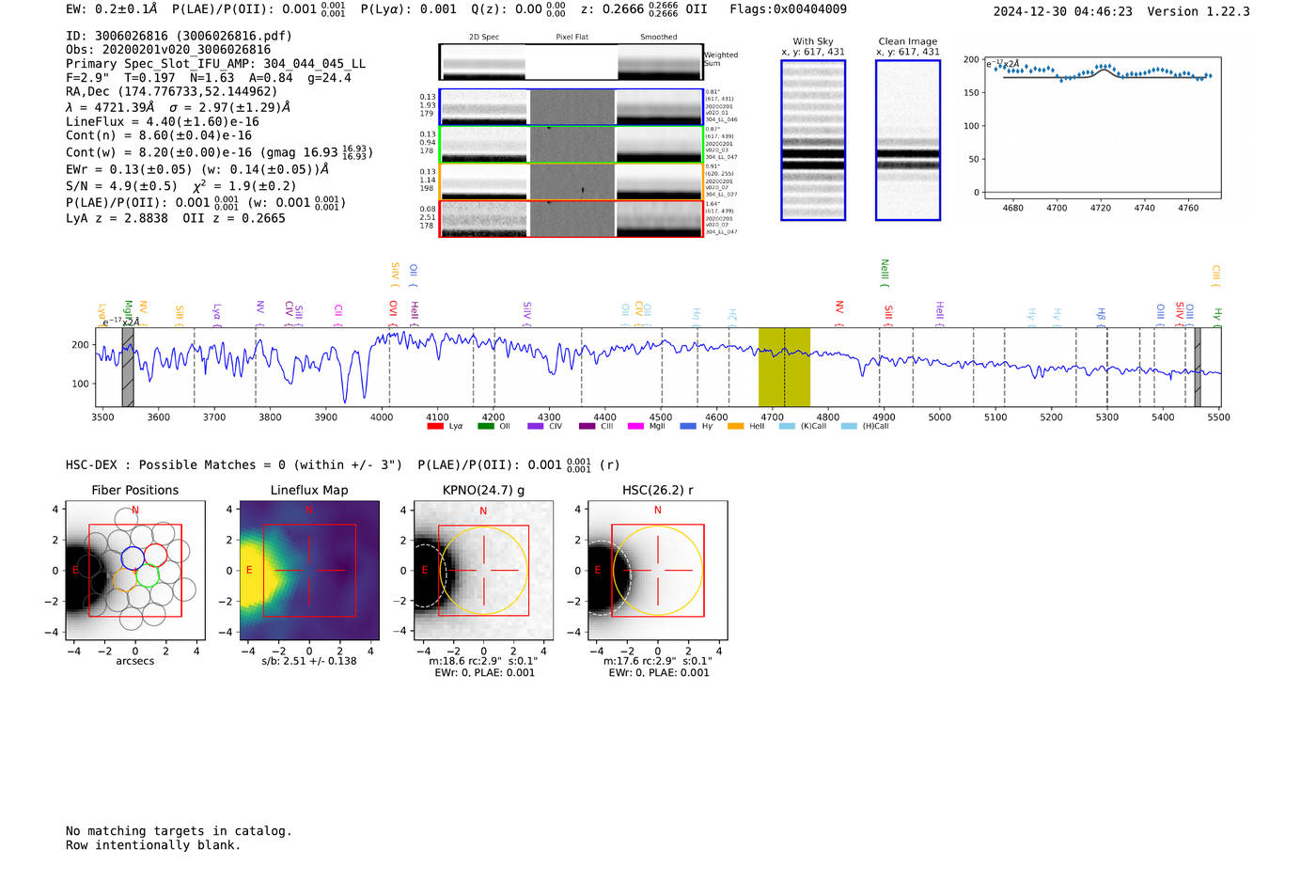Click the Gaussian fit peak near 4720

point(1103,70)
